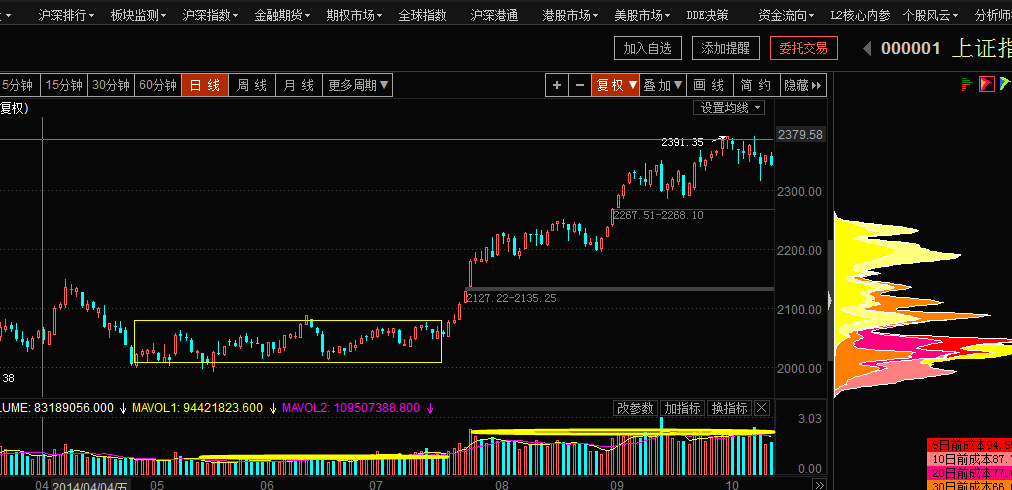Close the volume indicator panel via X icon

pos(762,408)
